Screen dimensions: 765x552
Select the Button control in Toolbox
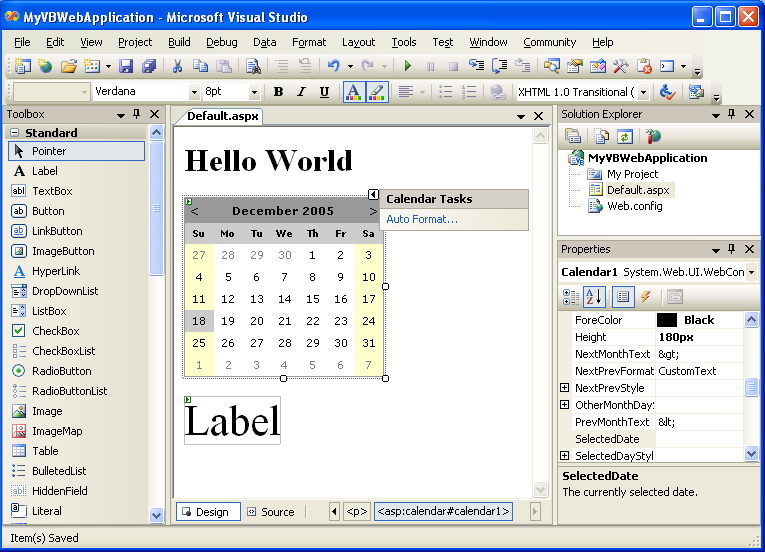[x=48, y=211]
